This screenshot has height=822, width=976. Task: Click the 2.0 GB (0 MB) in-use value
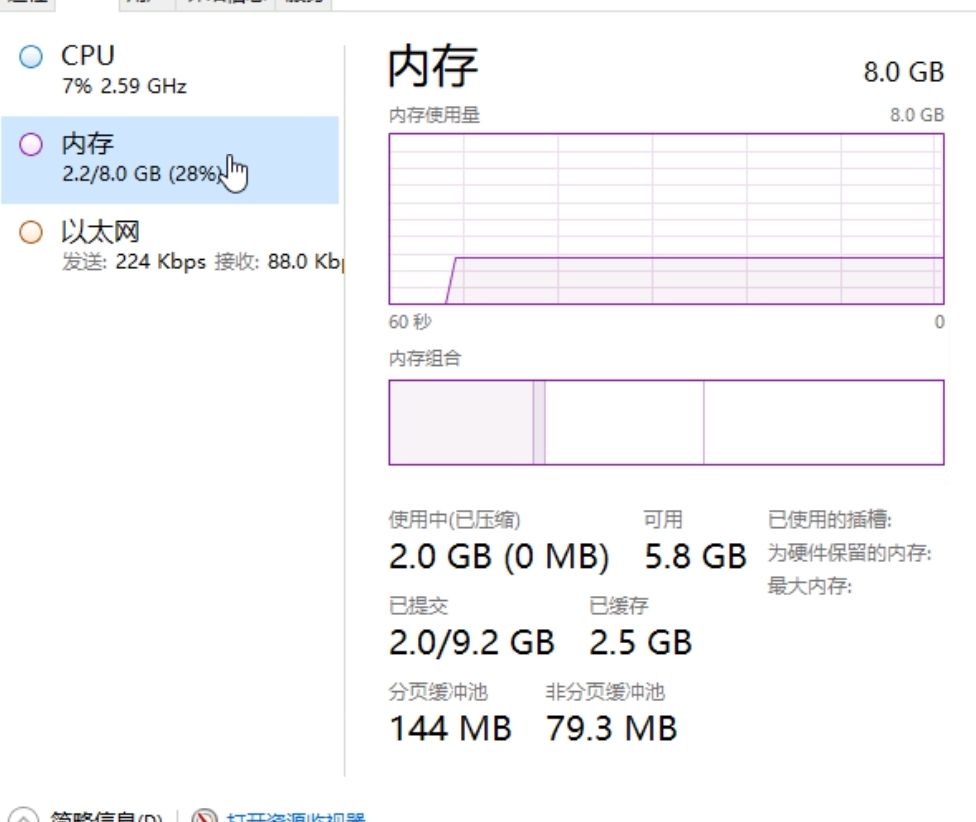498,557
